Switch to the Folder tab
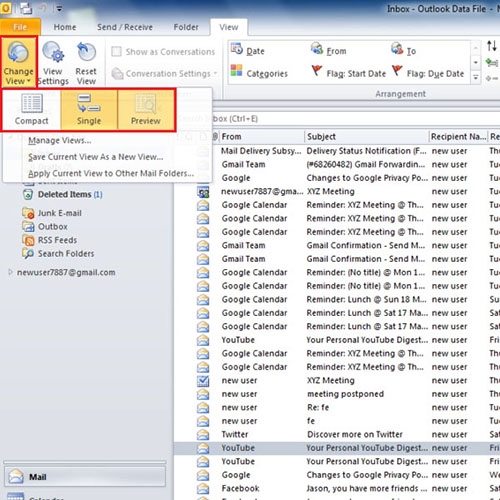Image resolution: width=500 pixels, height=500 pixels. tap(186, 27)
